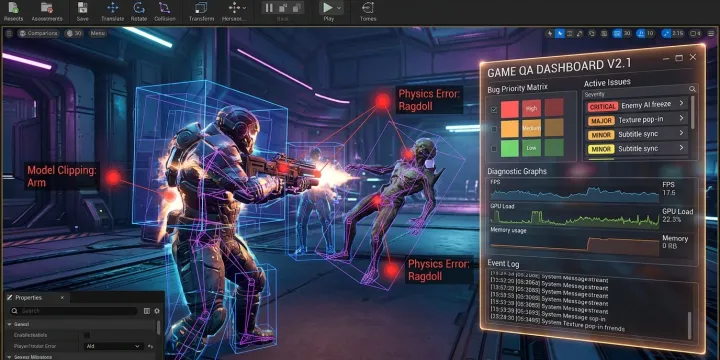
Task: Open the Comparions viewport mode pill
Action: coord(39,34)
